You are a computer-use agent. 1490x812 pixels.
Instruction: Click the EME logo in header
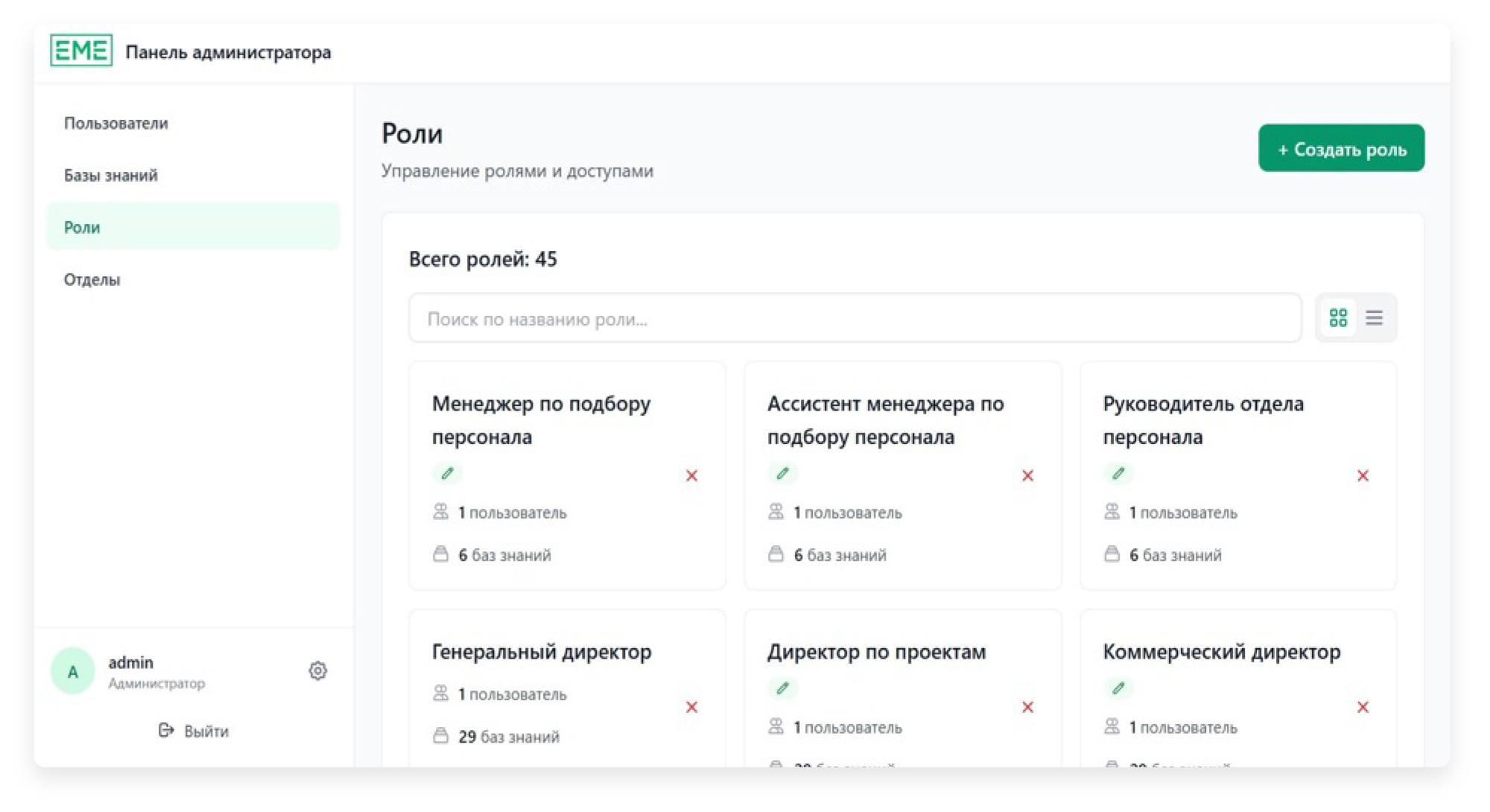coord(81,51)
